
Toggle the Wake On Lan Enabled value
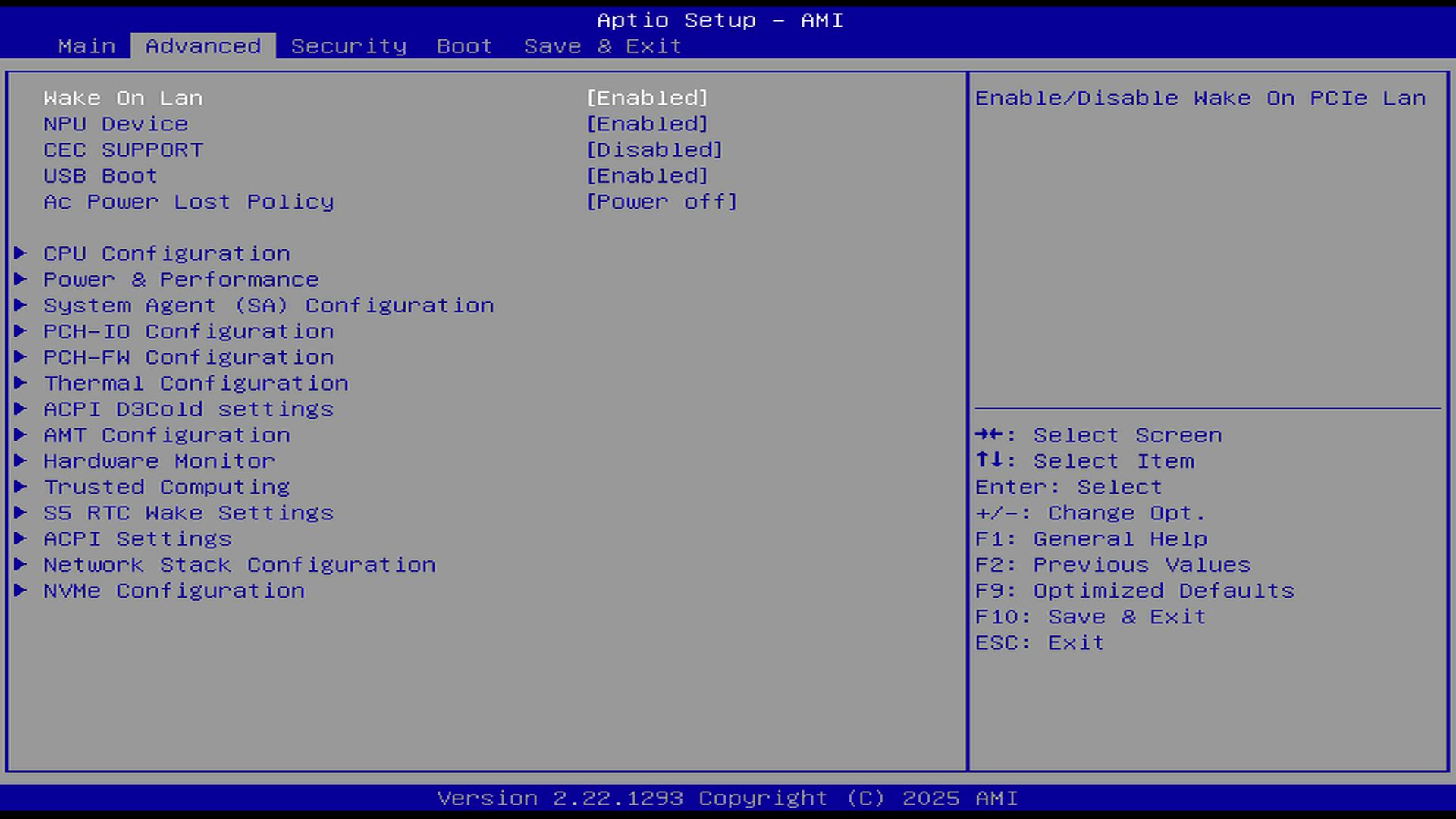tap(647, 98)
